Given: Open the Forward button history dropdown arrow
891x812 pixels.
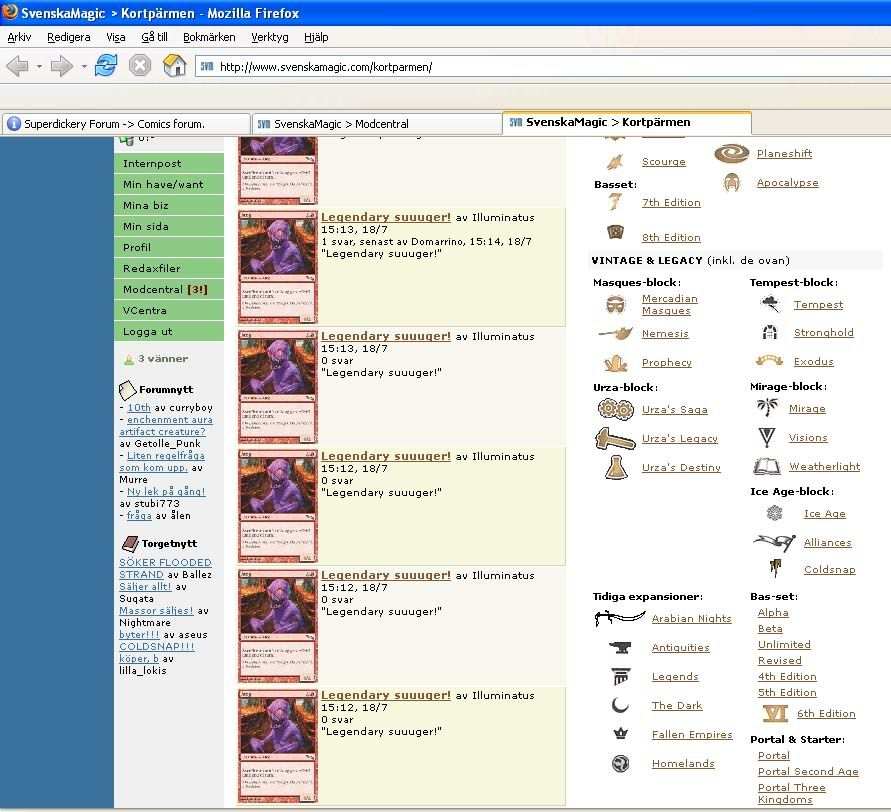Looking at the screenshot, I should tap(84, 67).
